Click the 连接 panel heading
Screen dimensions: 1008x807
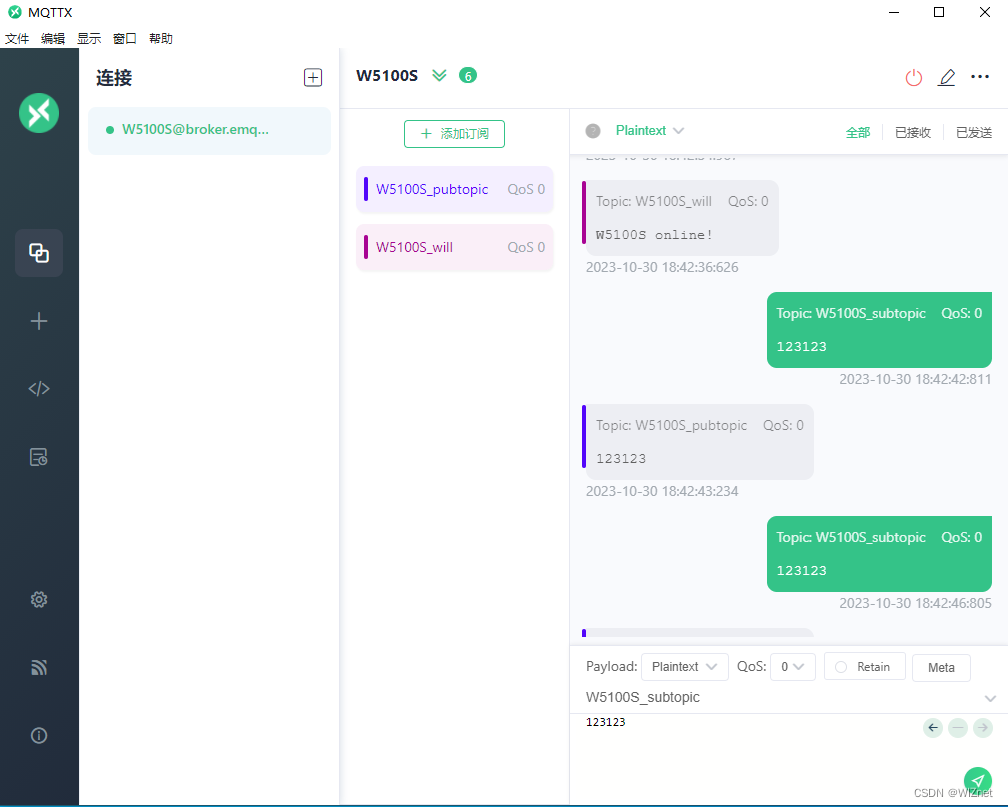coord(114,78)
